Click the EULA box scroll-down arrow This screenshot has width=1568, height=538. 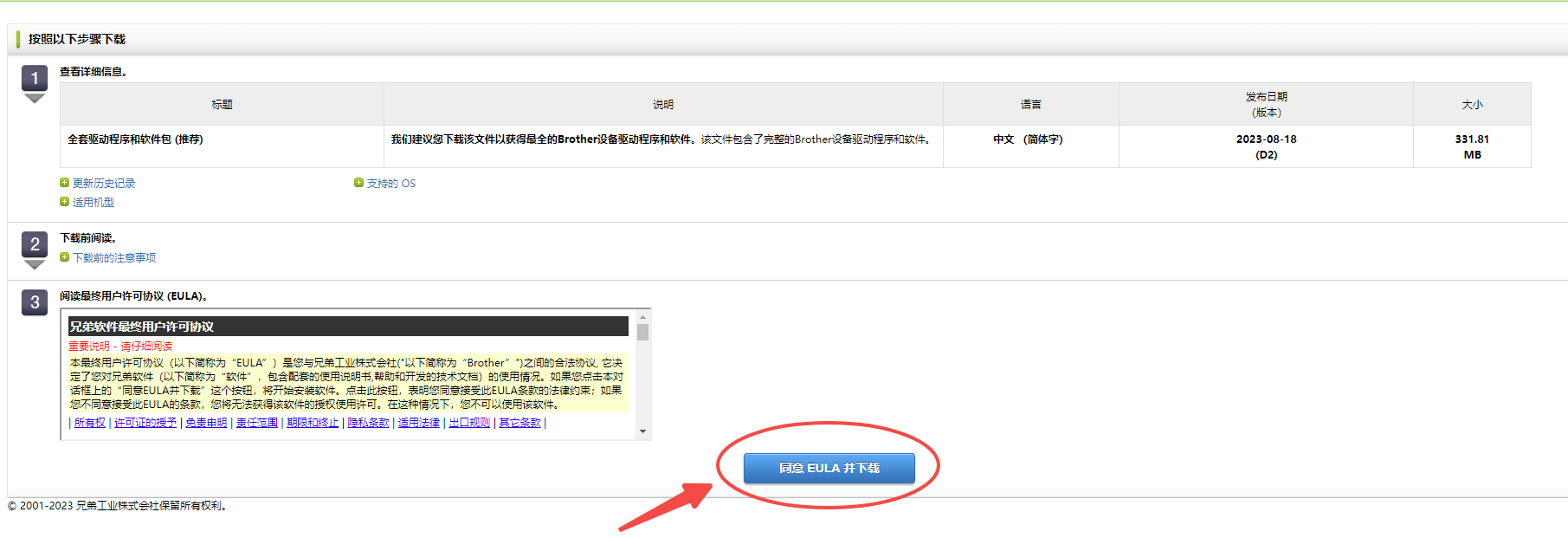[642, 431]
